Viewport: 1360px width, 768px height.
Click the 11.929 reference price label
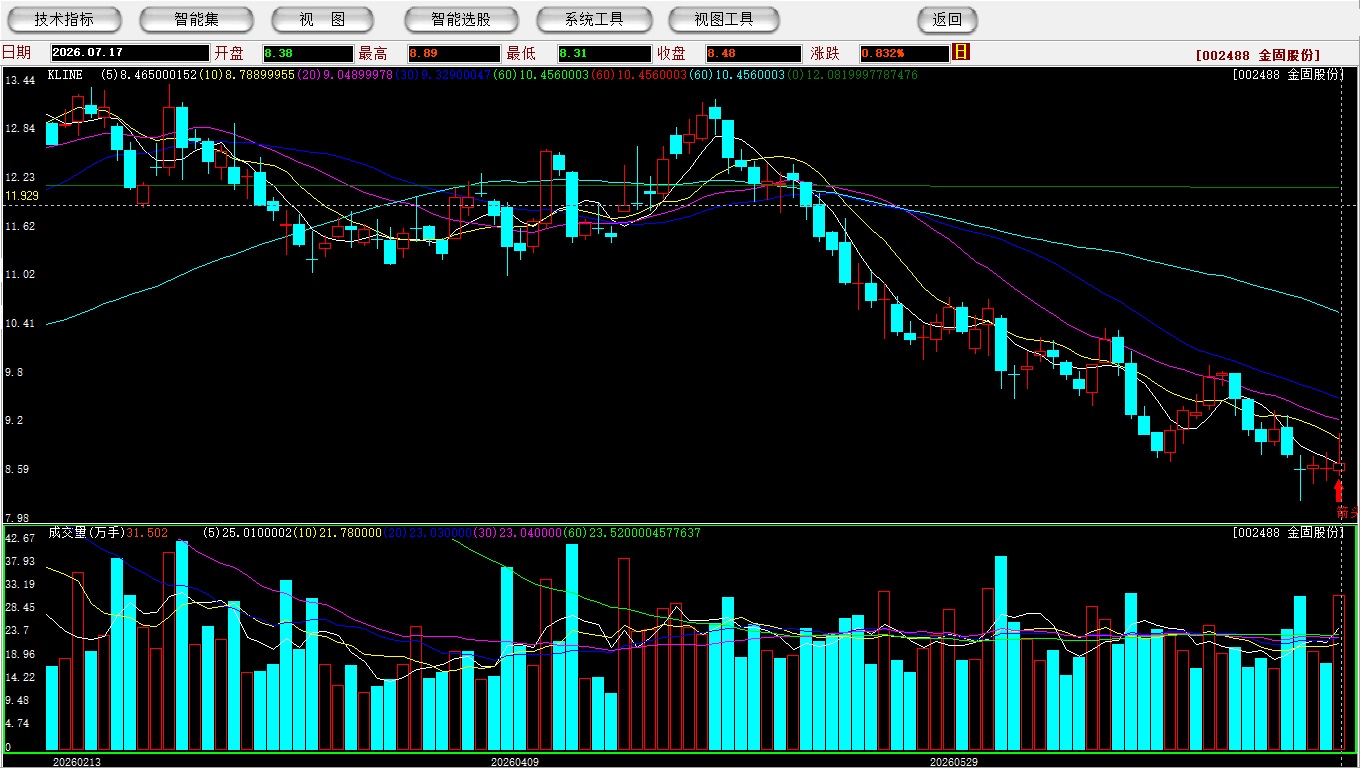point(22,196)
